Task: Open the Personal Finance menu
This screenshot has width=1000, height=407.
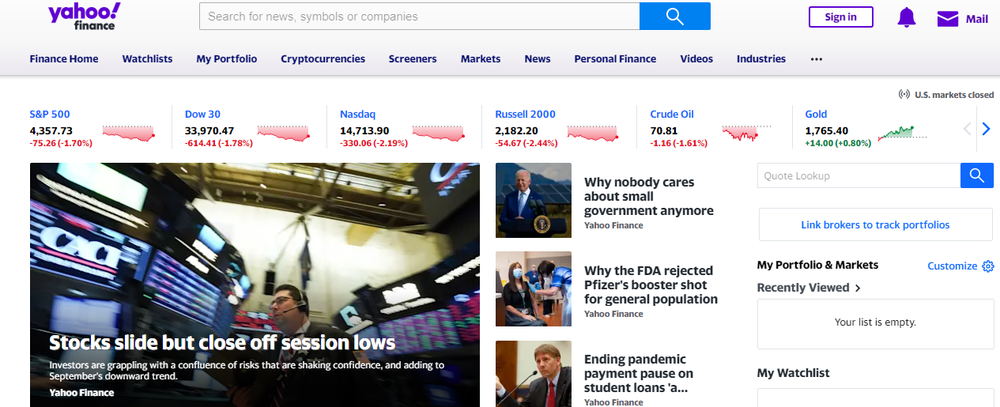Action: 615,59
